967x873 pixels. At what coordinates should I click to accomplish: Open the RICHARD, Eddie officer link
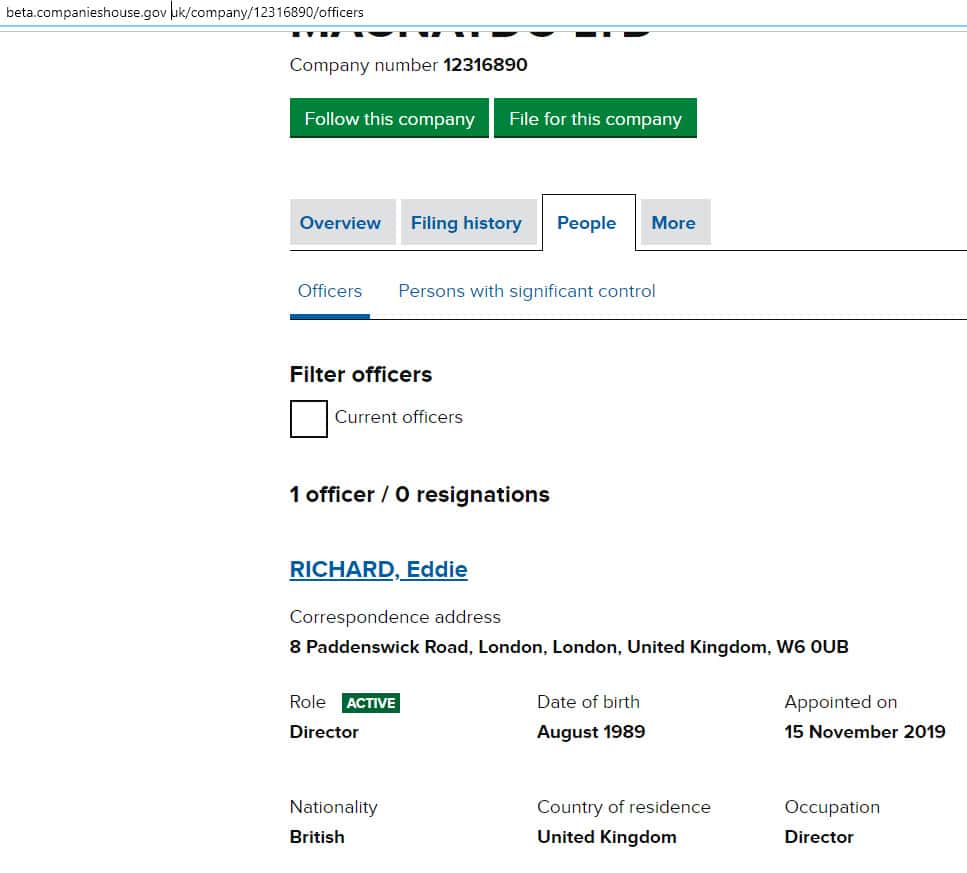(378, 570)
